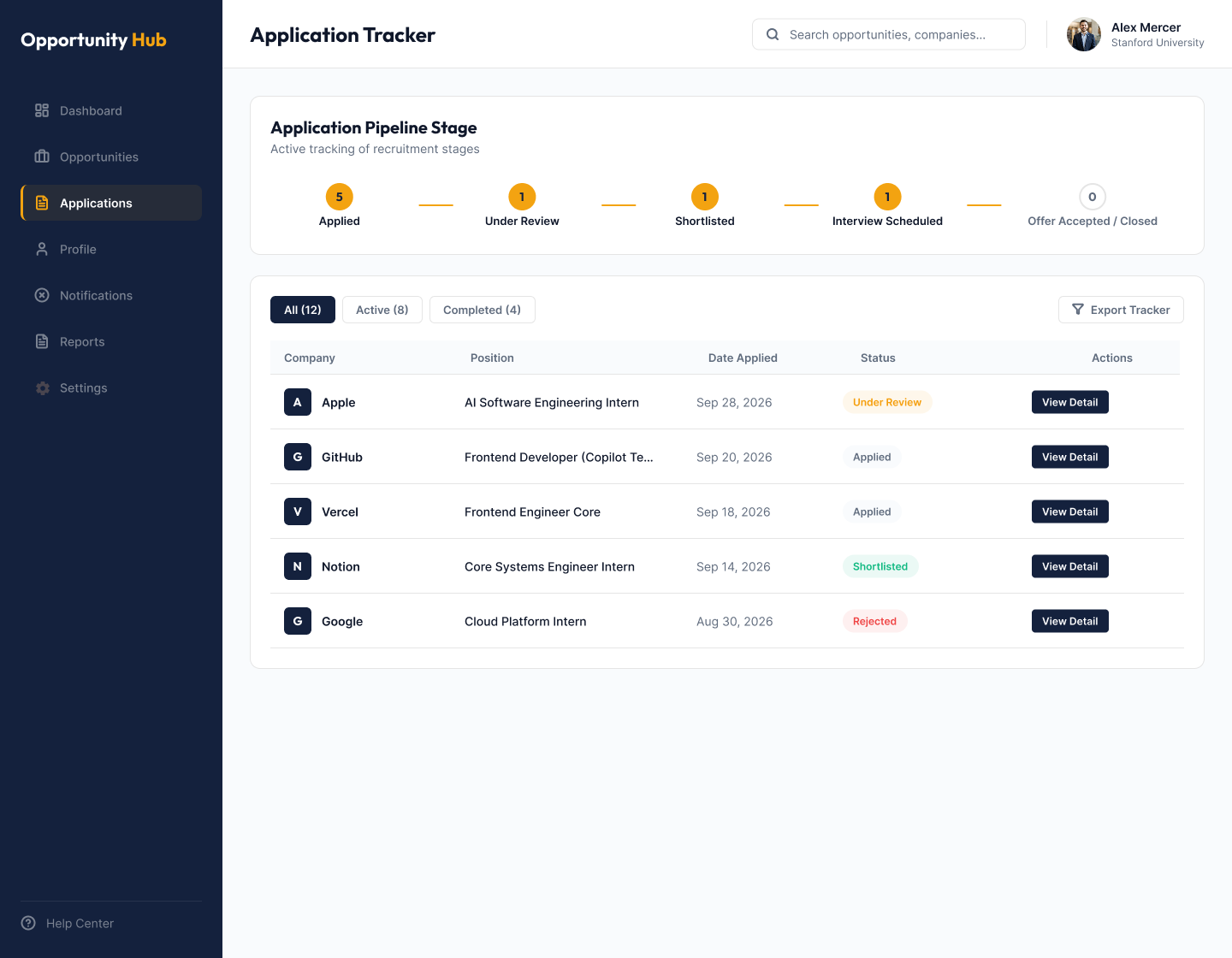Viewport: 1232px width, 958px height.
Task: Click the Help Center question mark icon
Action: (x=28, y=923)
